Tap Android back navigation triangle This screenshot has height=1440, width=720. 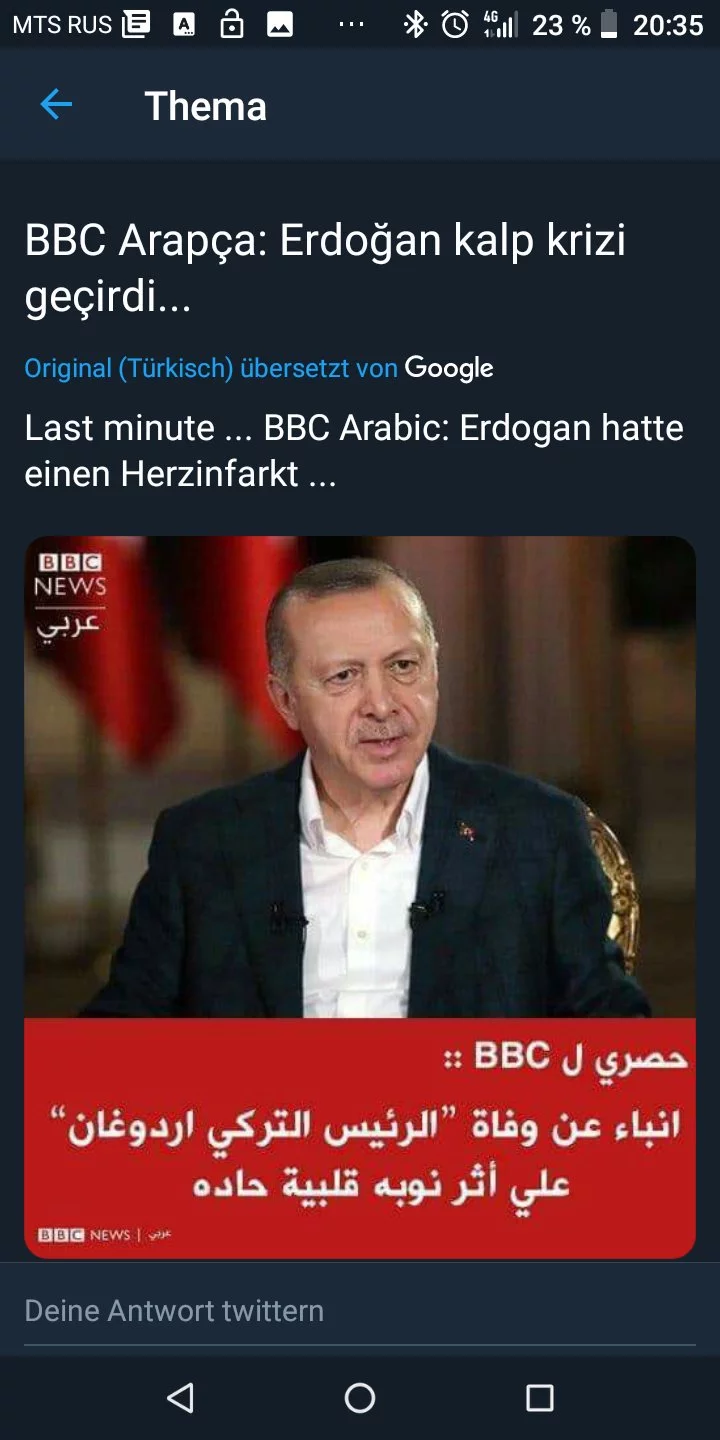coord(180,1397)
